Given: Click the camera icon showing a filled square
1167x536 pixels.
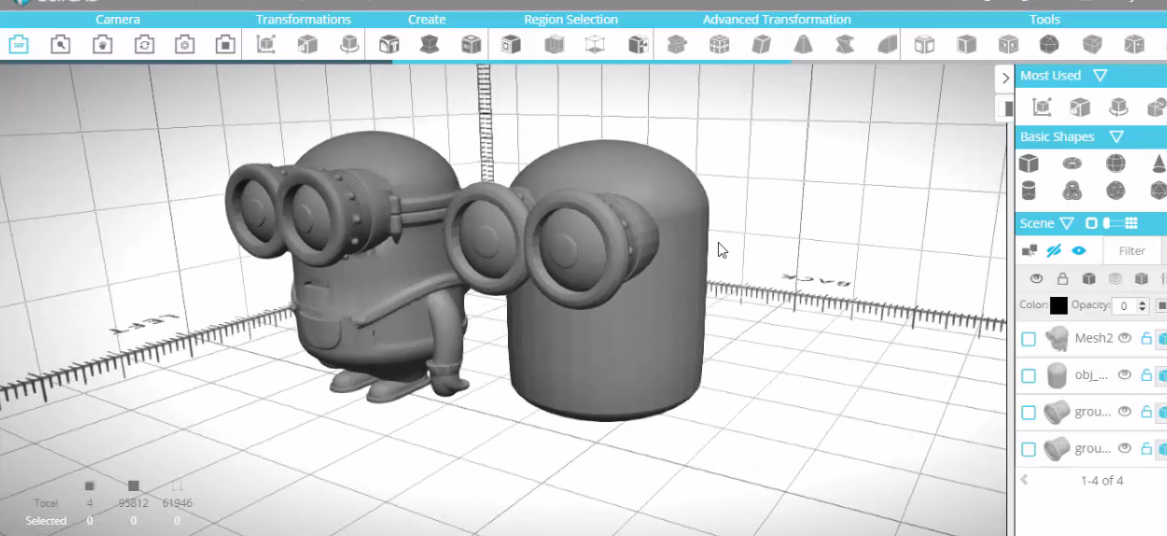Looking at the screenshot, I should 226,45.
